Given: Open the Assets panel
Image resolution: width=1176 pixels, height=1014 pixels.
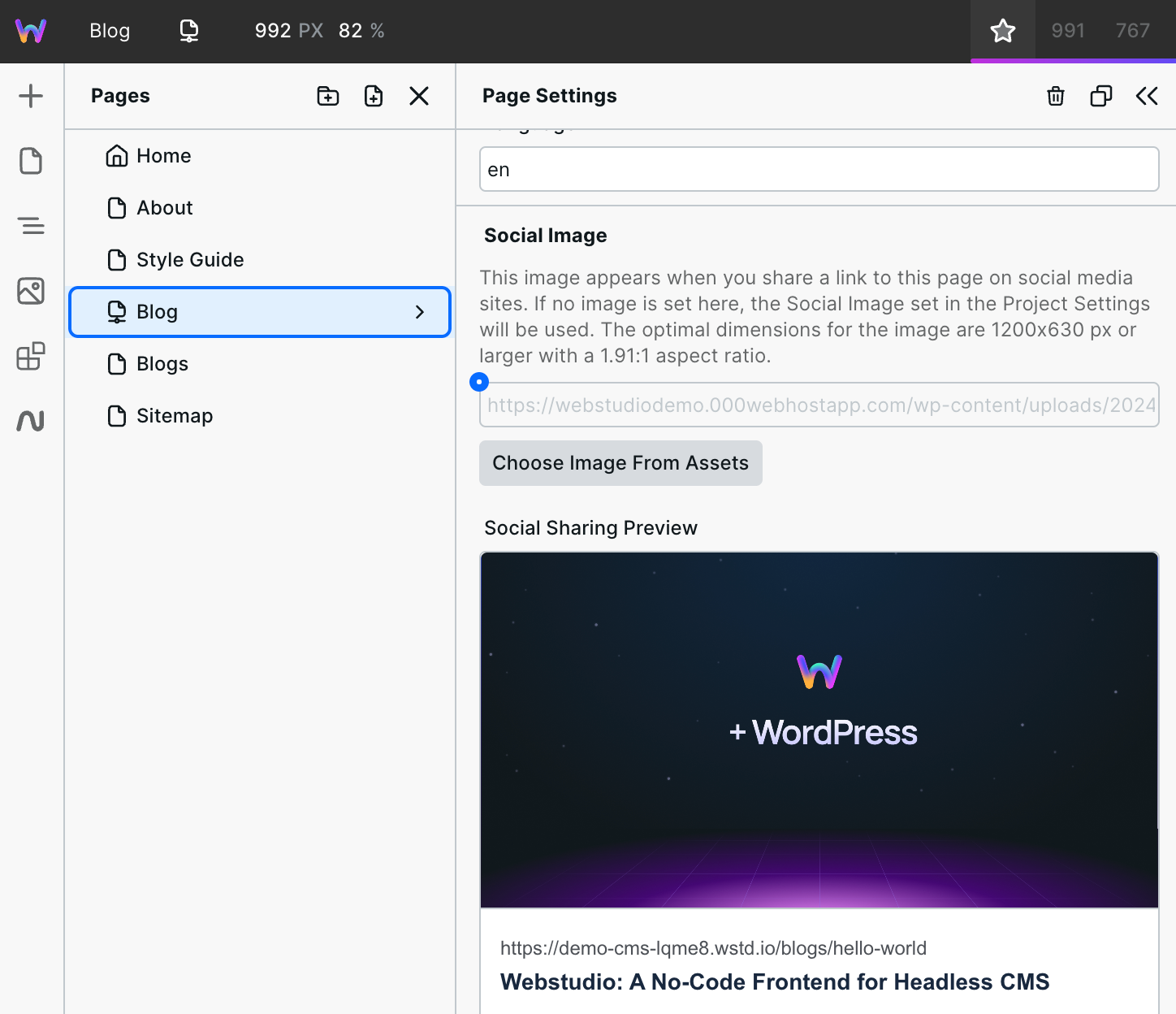Looking at the screenshot, I should (31, 291).
